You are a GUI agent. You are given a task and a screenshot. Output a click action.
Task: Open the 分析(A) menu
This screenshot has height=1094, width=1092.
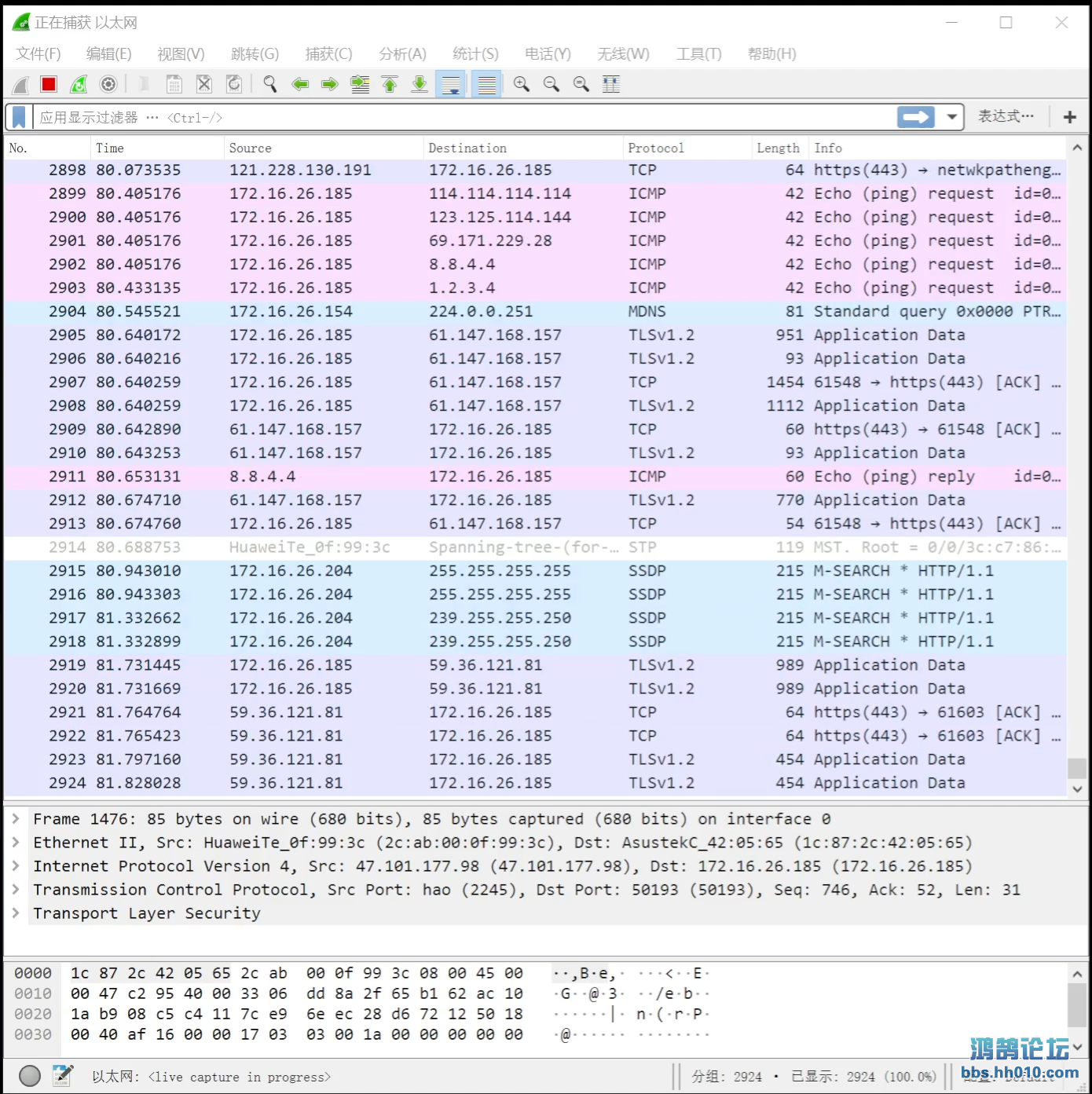point(402,53)
